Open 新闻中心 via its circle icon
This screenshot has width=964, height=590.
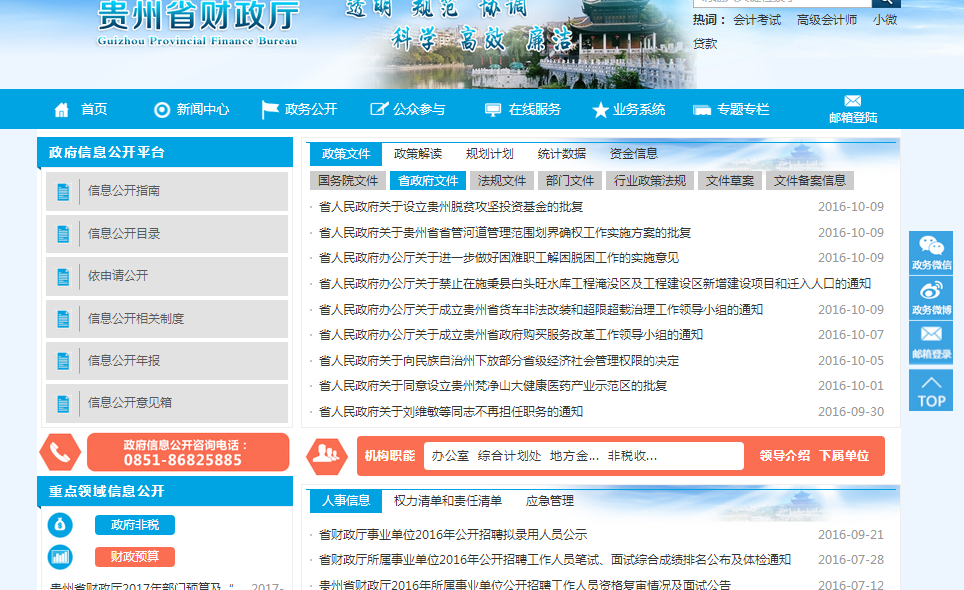(162, 110)
